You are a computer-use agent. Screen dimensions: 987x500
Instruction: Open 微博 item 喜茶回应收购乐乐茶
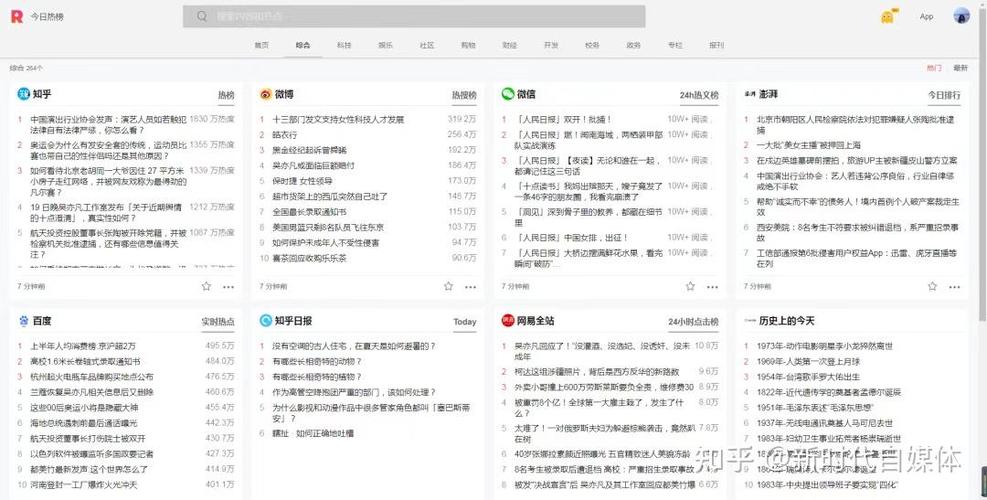pos(309,258)
